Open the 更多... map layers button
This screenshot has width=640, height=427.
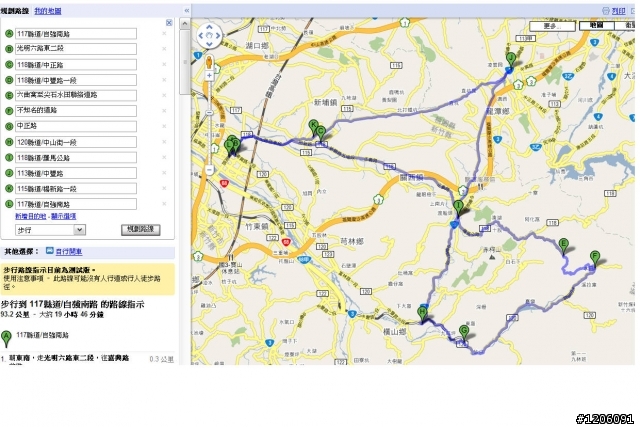(x=553, y=26)
